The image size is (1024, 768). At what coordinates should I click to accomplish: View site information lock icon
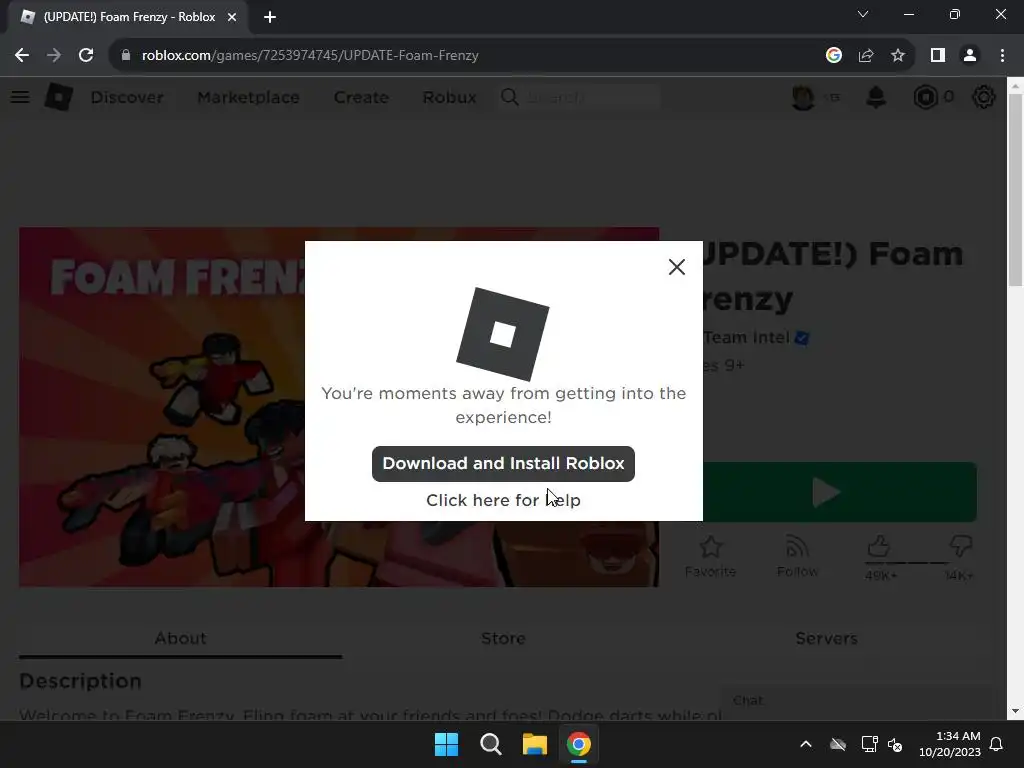pyautogui.click(x=126, y=56)
